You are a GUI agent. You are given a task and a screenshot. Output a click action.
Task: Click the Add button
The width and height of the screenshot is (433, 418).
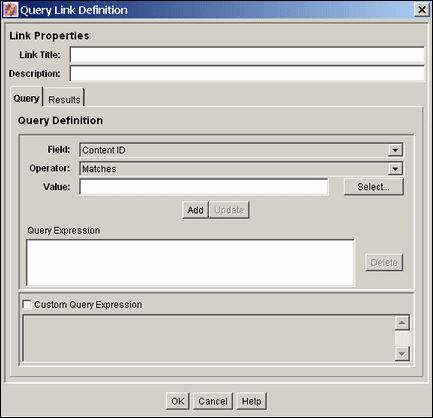pos(195,210)
